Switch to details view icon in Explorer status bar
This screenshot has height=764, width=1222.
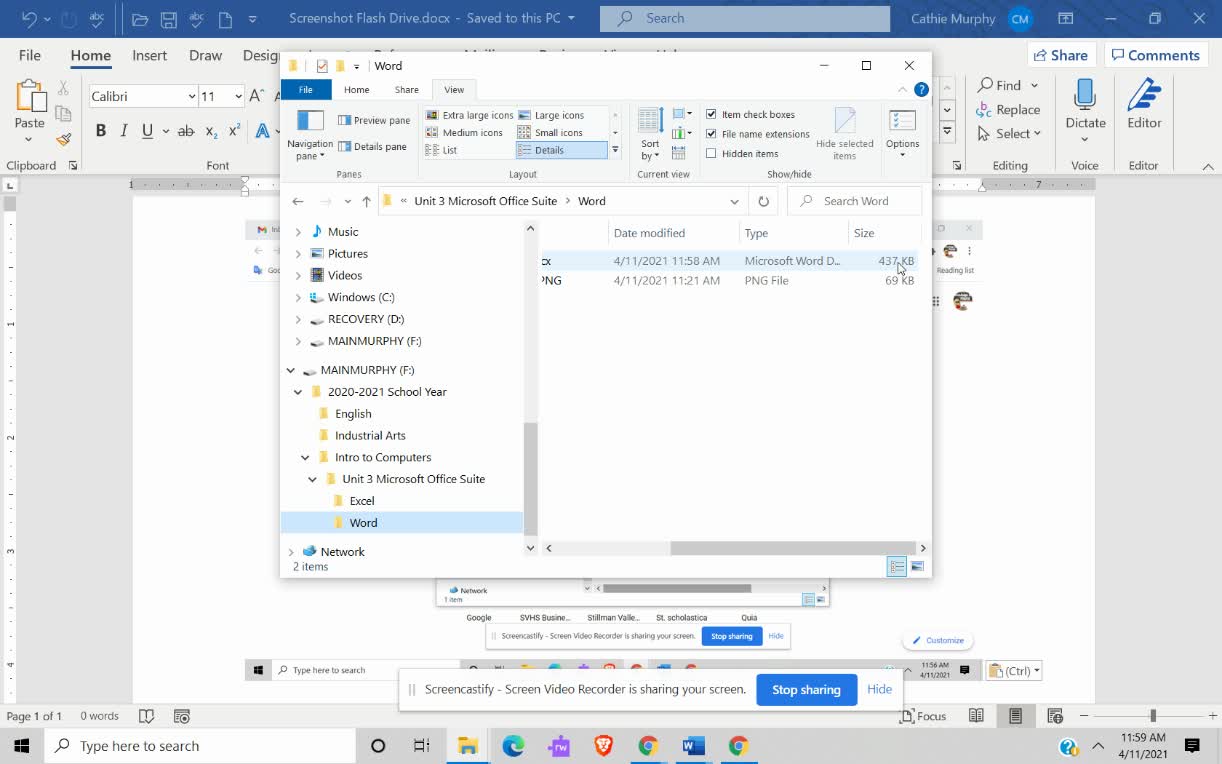point(897,567)
